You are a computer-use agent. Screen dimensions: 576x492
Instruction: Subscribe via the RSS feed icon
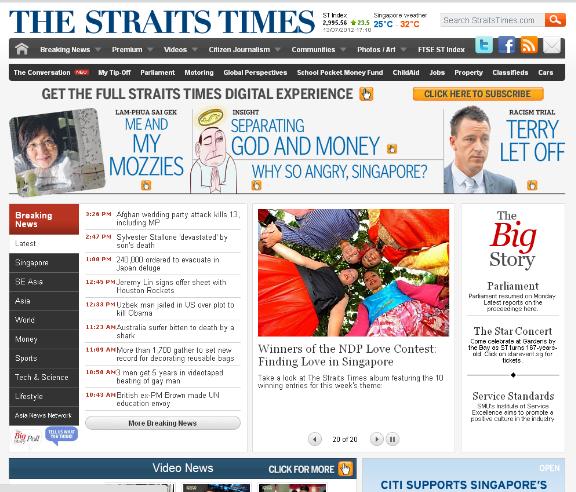click(x=529, y=45)
